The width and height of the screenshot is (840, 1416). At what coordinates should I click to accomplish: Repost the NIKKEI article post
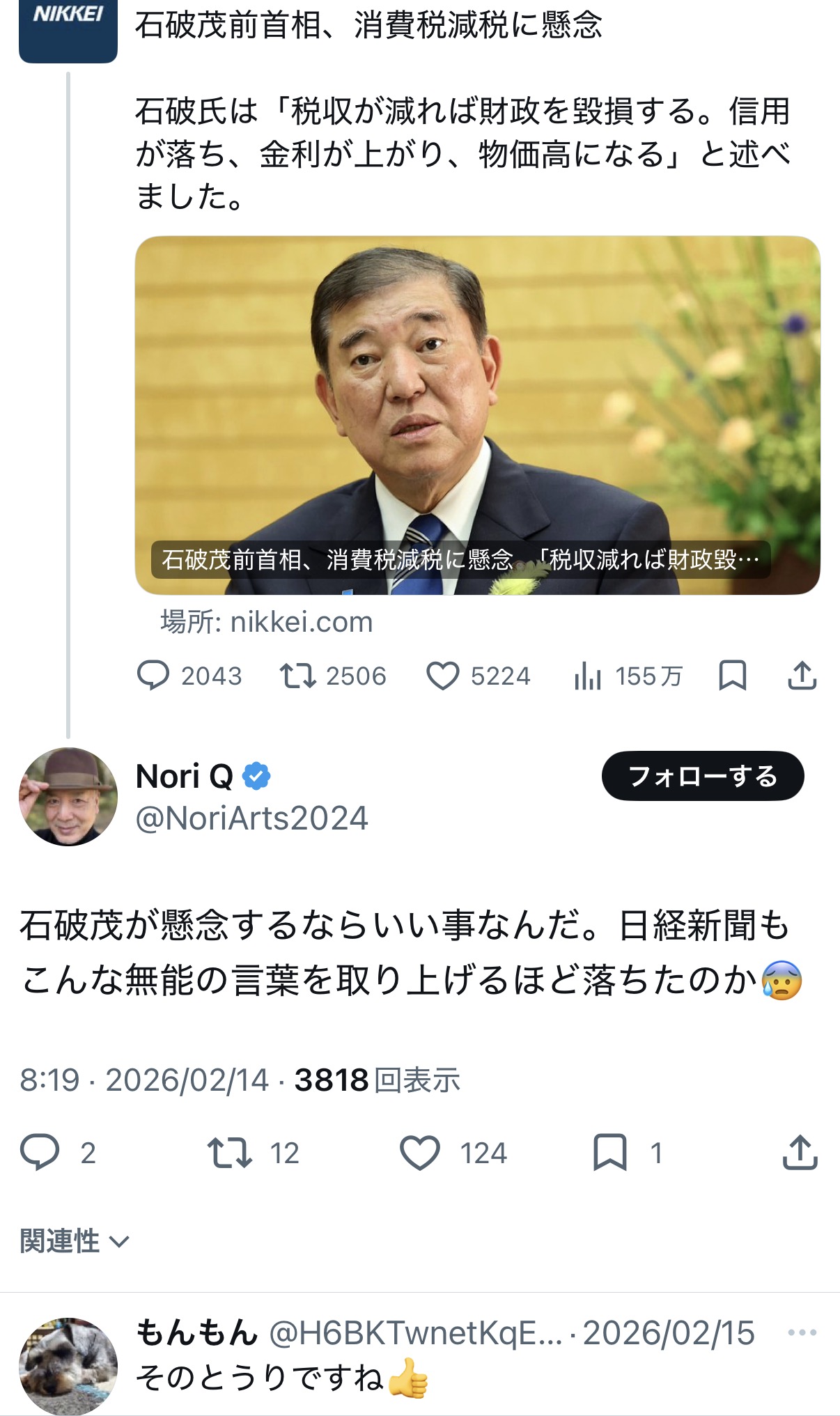pos(298,676)
